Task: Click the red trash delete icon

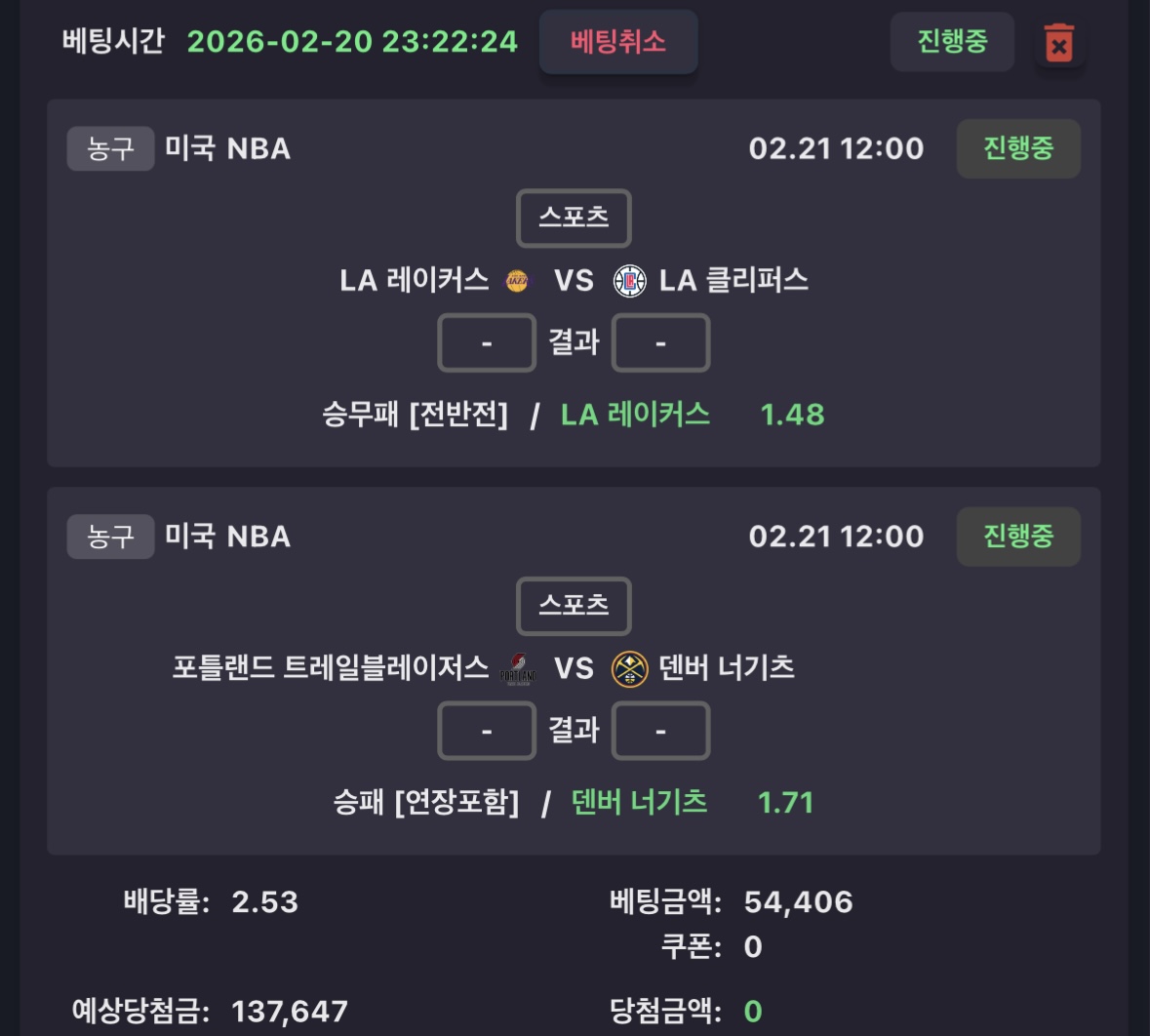Action: (x=1058, y=44)
